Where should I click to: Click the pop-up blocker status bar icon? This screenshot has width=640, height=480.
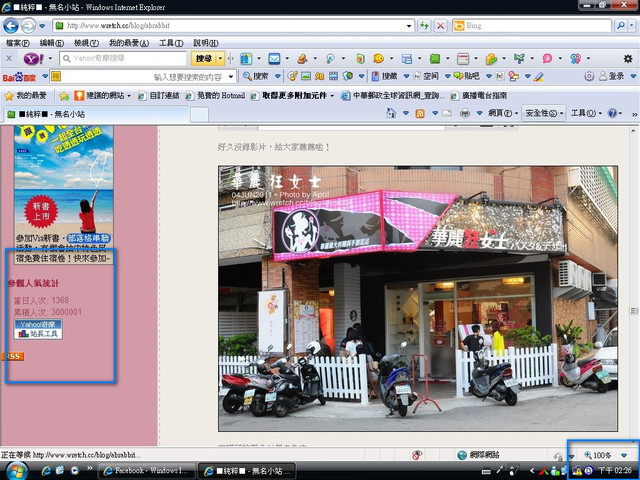click(417, 455)
